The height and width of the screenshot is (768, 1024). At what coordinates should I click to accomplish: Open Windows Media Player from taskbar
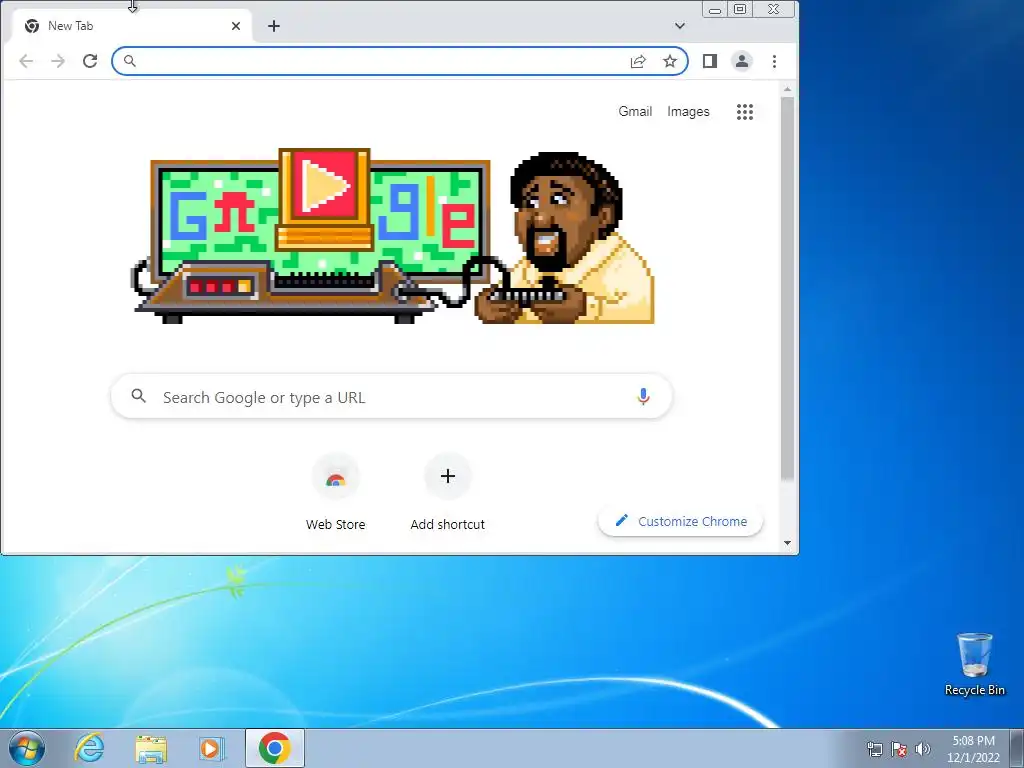(212, 748)
